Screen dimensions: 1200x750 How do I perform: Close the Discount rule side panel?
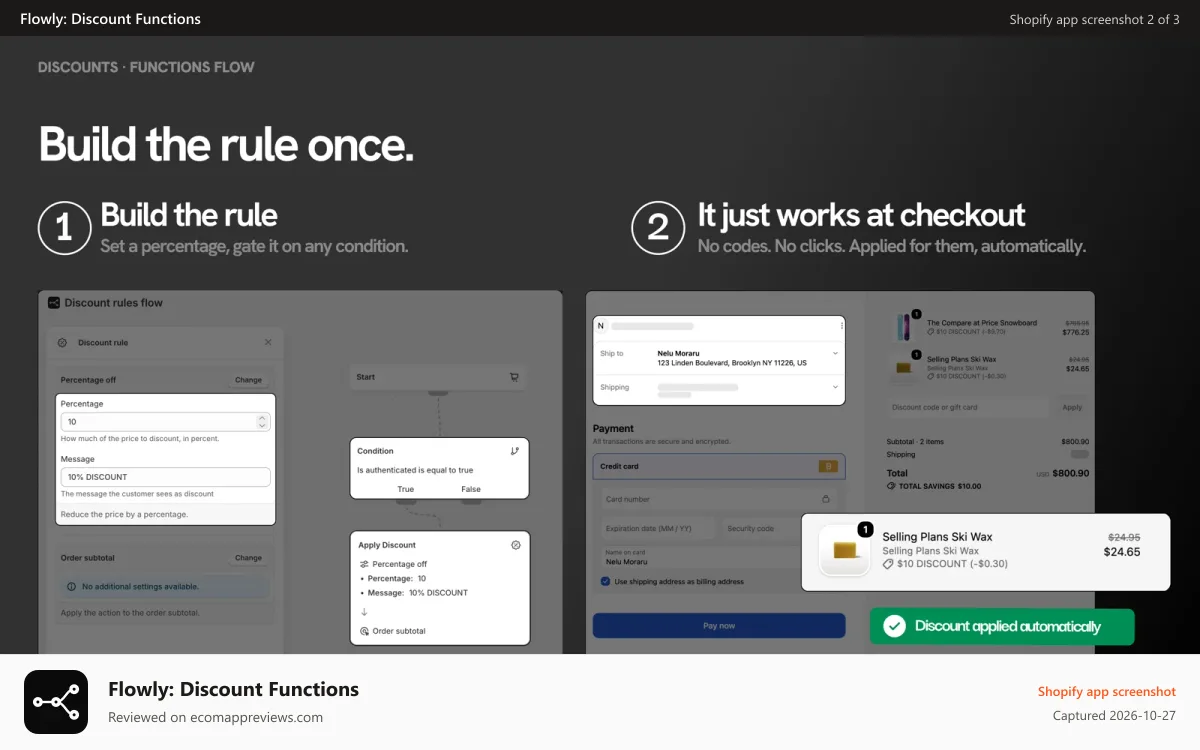click(x=268, y=342)
